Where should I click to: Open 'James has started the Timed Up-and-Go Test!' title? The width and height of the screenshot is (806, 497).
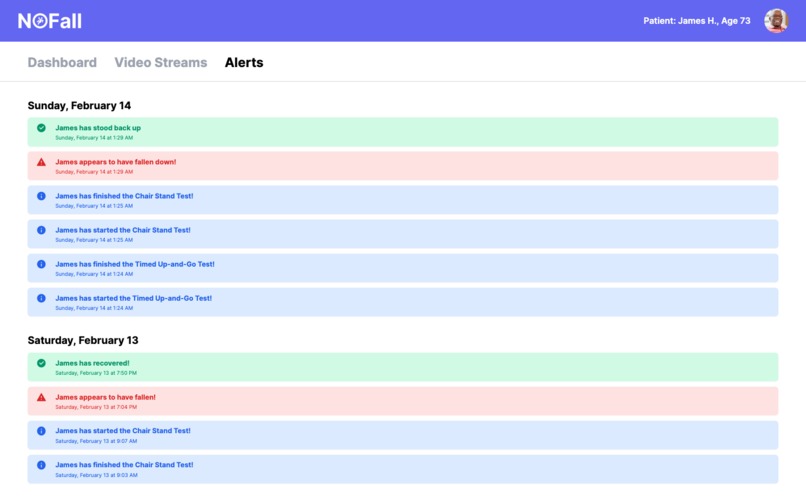[x=133, y=298]
